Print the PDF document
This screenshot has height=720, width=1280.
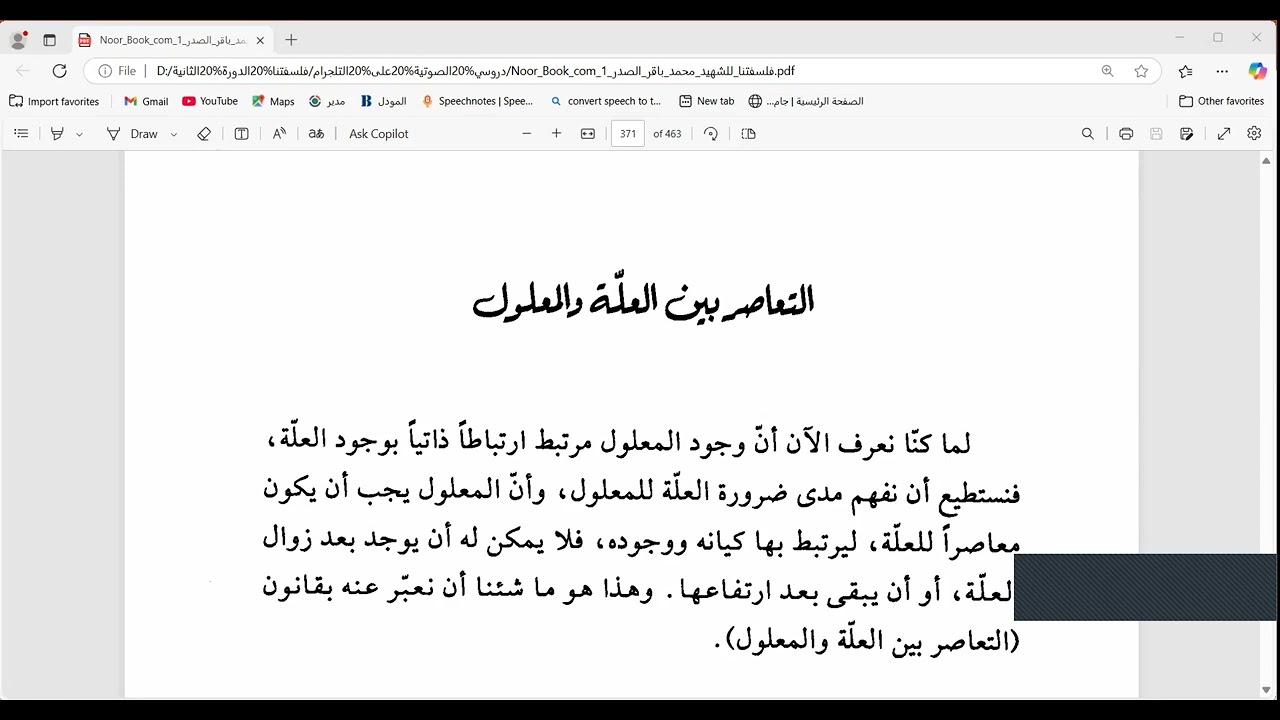click(x=1126, y=134)
